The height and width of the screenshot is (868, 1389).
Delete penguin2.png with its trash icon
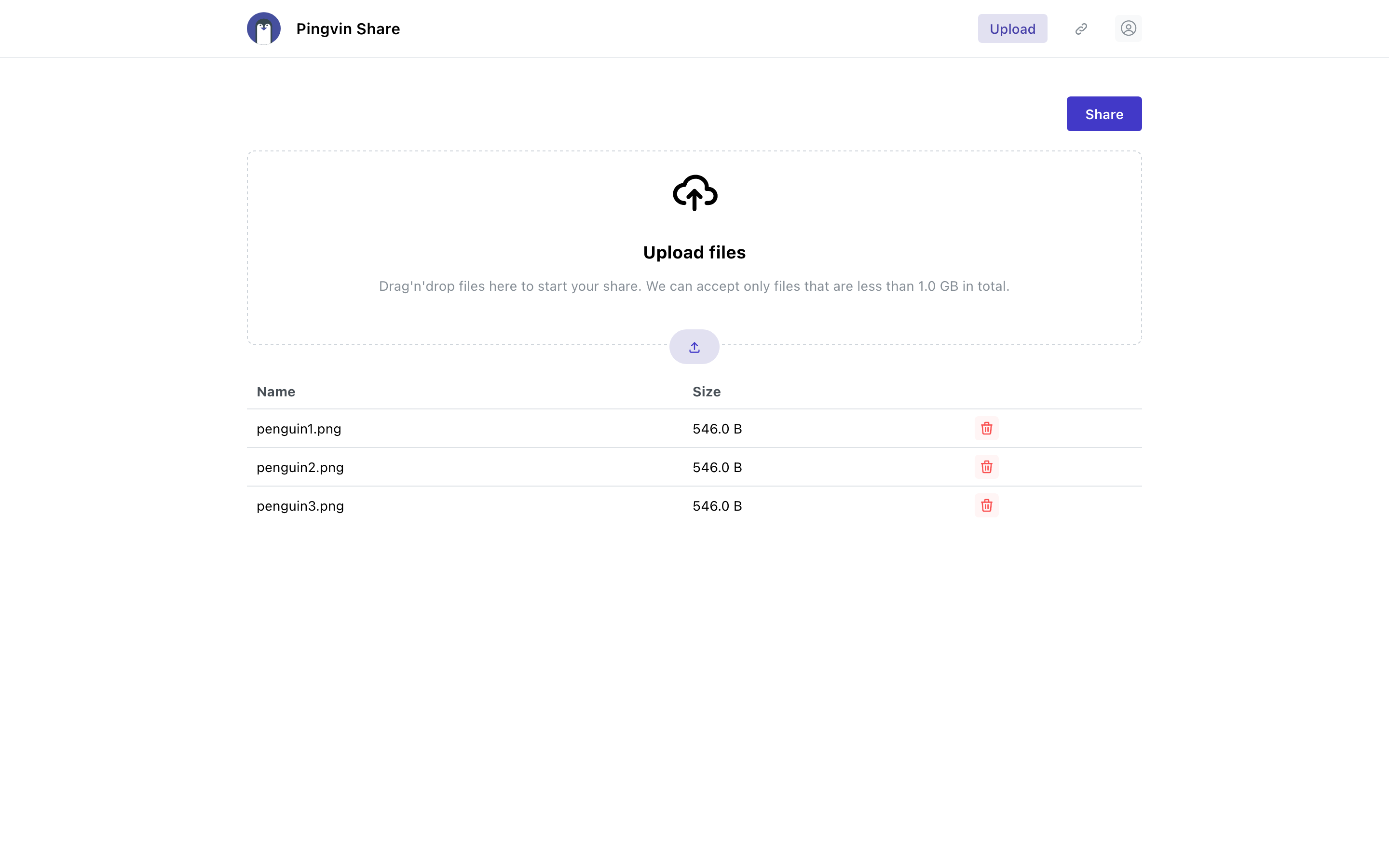[x=986, y=467]
